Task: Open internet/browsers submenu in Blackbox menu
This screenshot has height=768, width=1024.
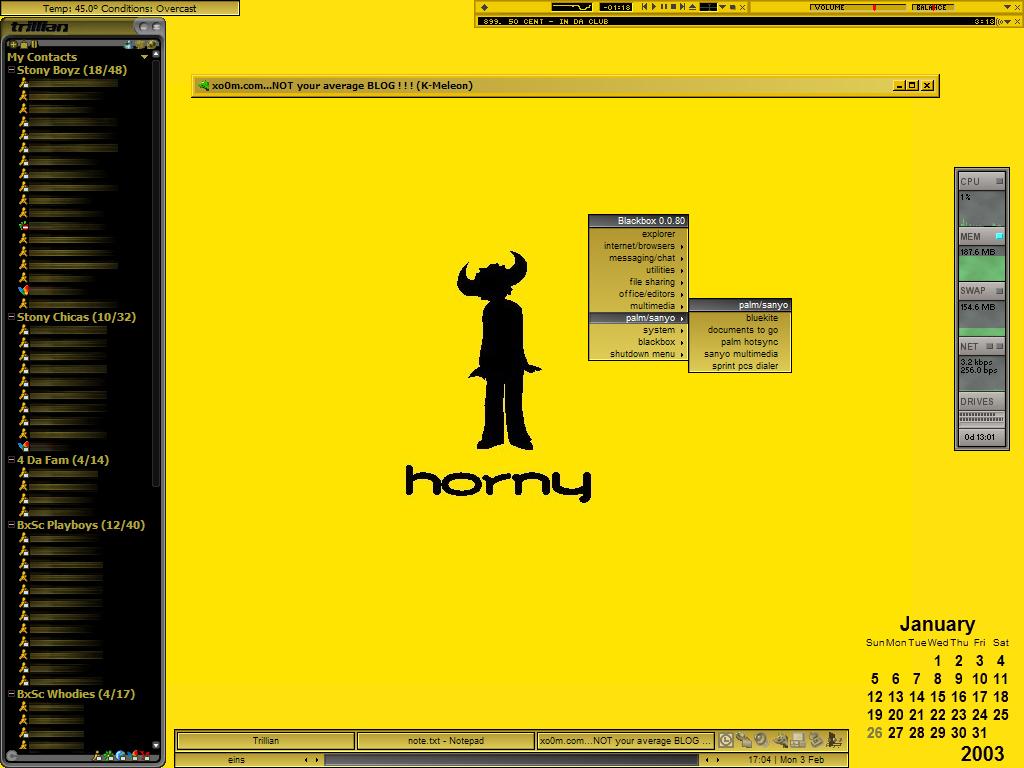Action: 638,246
